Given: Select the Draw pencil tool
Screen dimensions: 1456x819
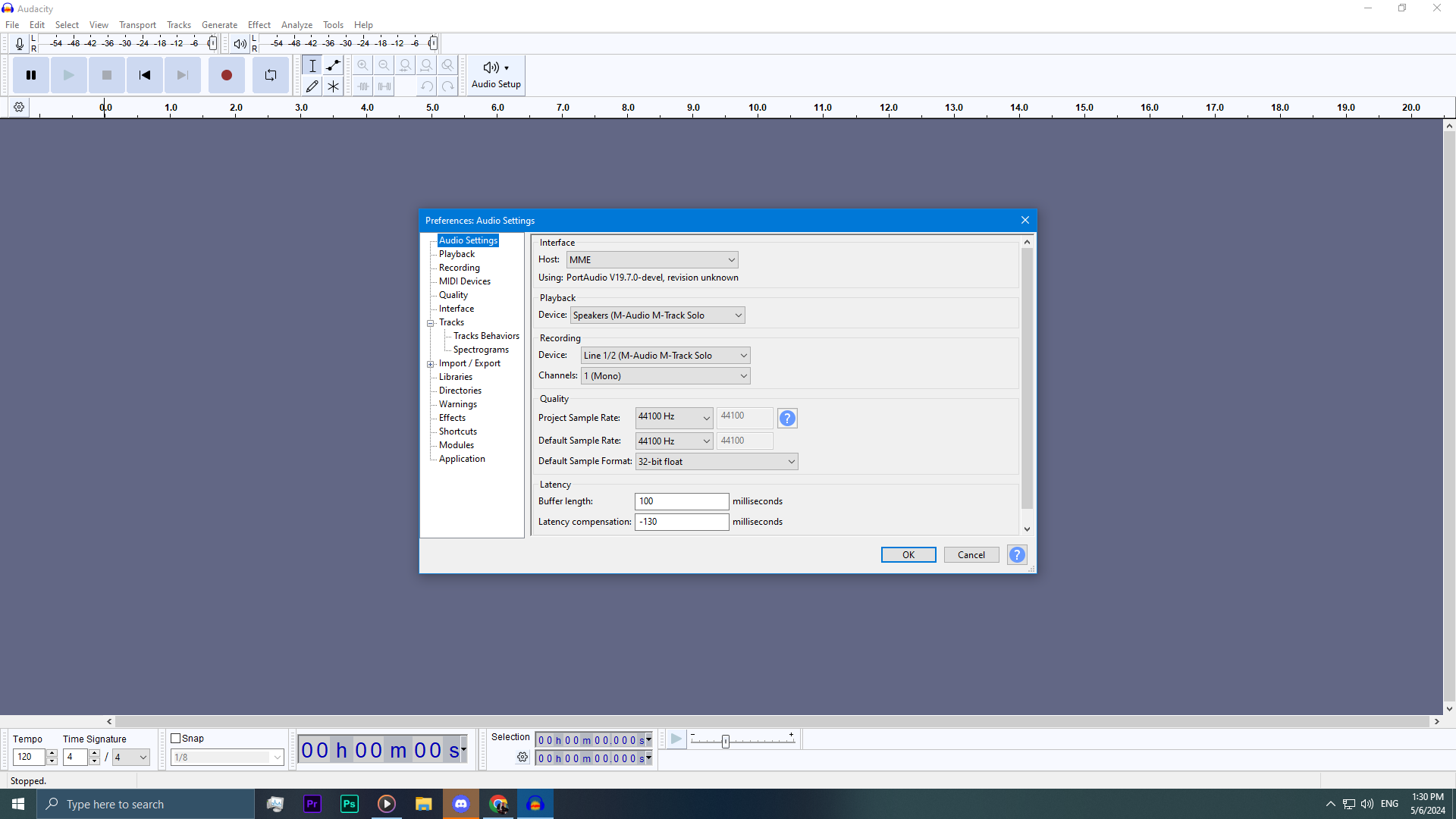Looking at the screenshot, I should pos(312,86).
